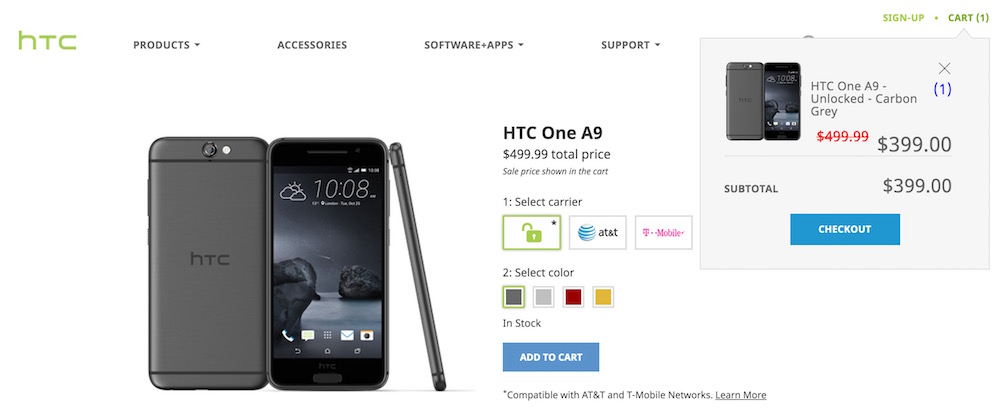This screenshot has height=418, width=1000.
Task: Select the Carbon Grey color swatch
Action: pos(513,297)
